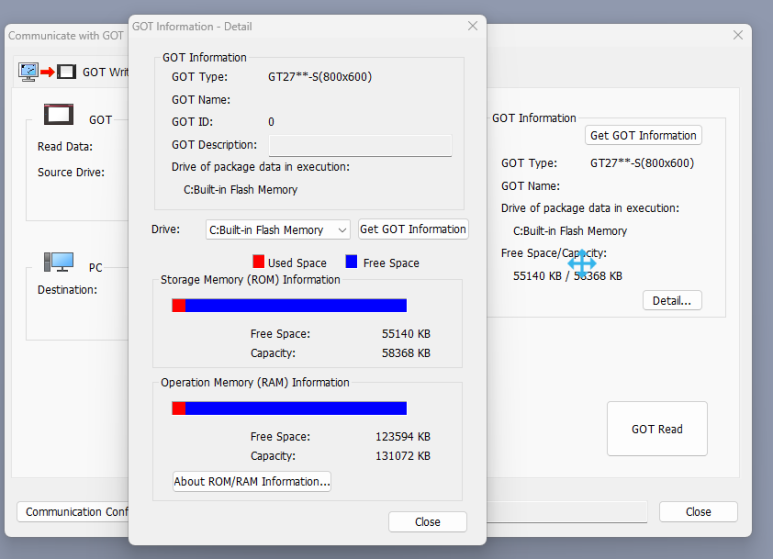Click Close button in Communicate with GOT window
This screenshot has width=773, height=559.
(698, 512)
